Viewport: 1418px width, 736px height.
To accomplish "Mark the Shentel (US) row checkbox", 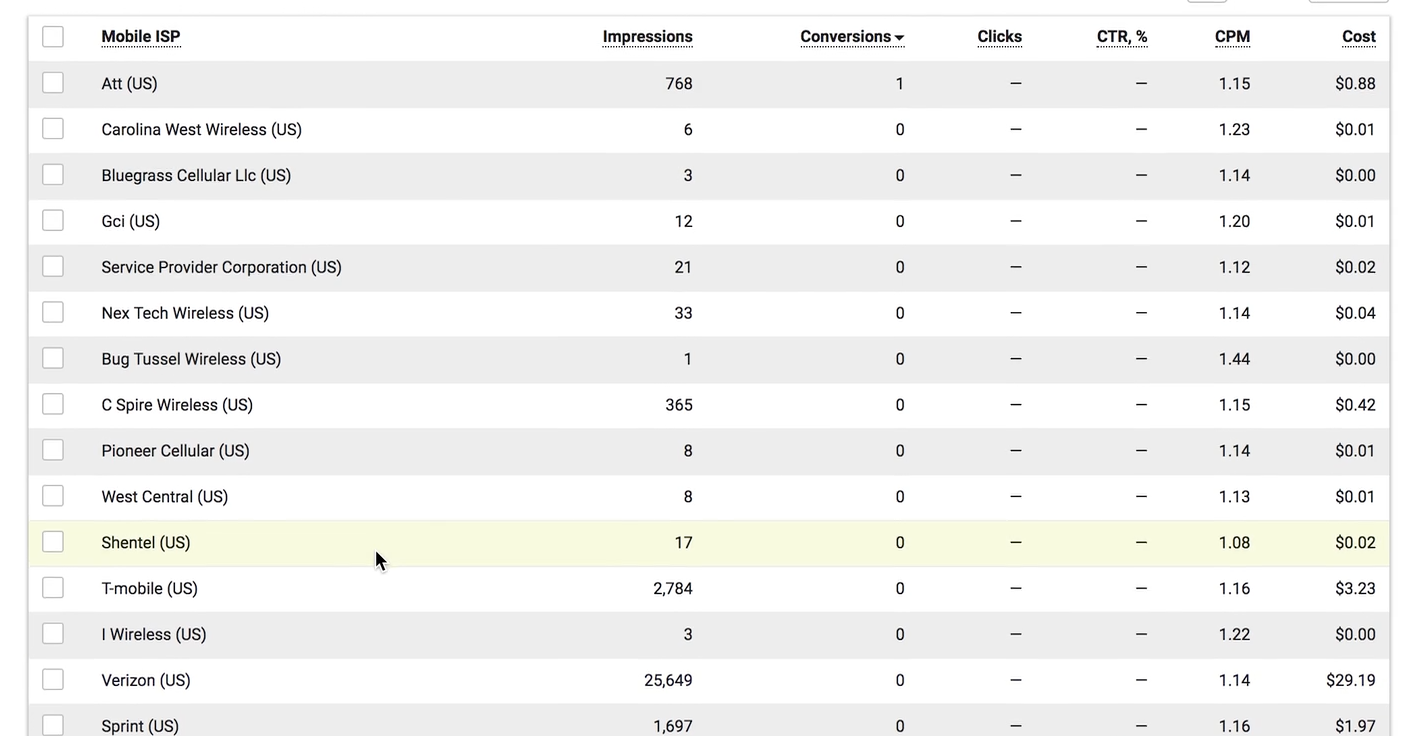I will 53,542.
